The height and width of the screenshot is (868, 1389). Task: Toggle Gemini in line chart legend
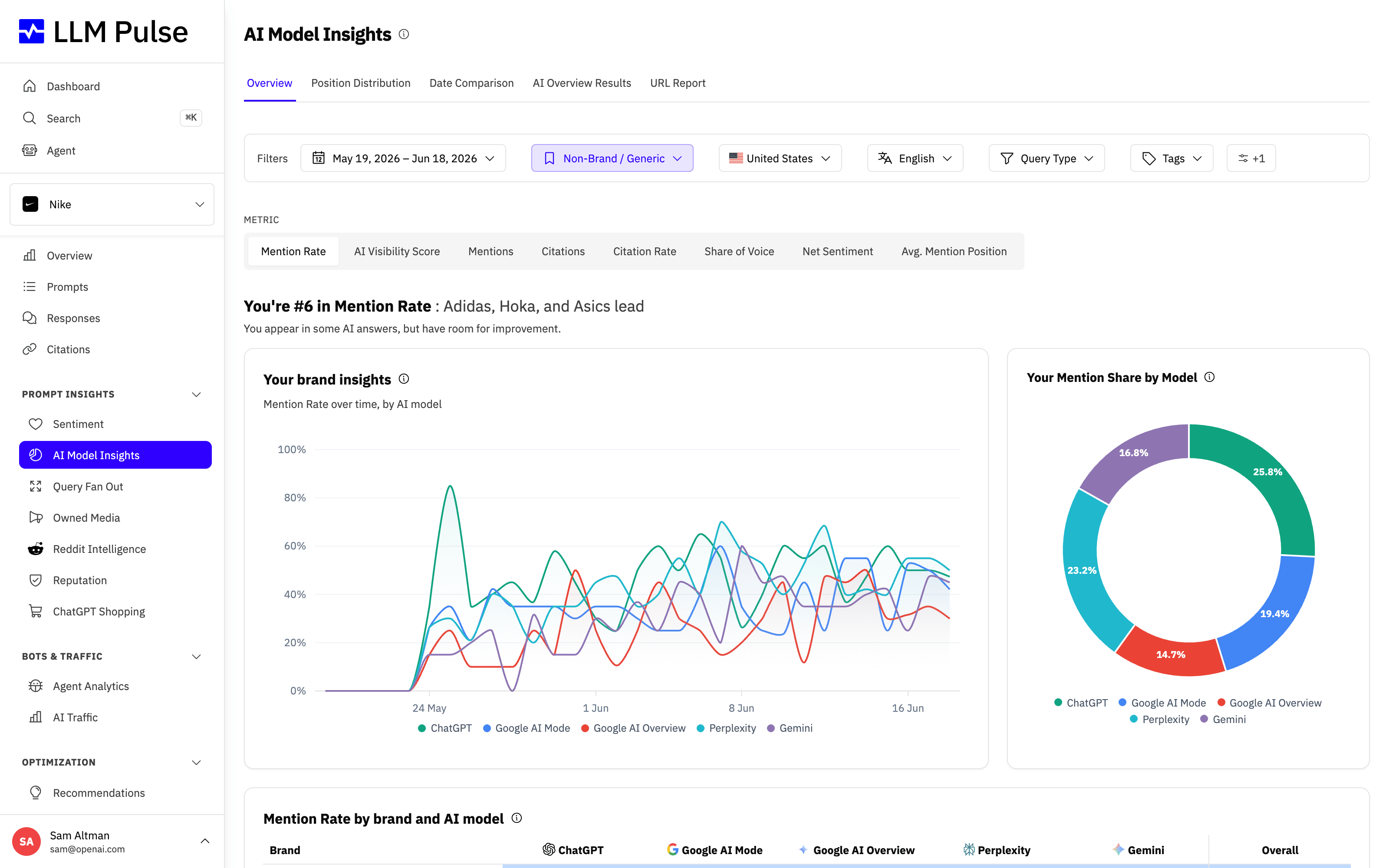tap(790, 728)
